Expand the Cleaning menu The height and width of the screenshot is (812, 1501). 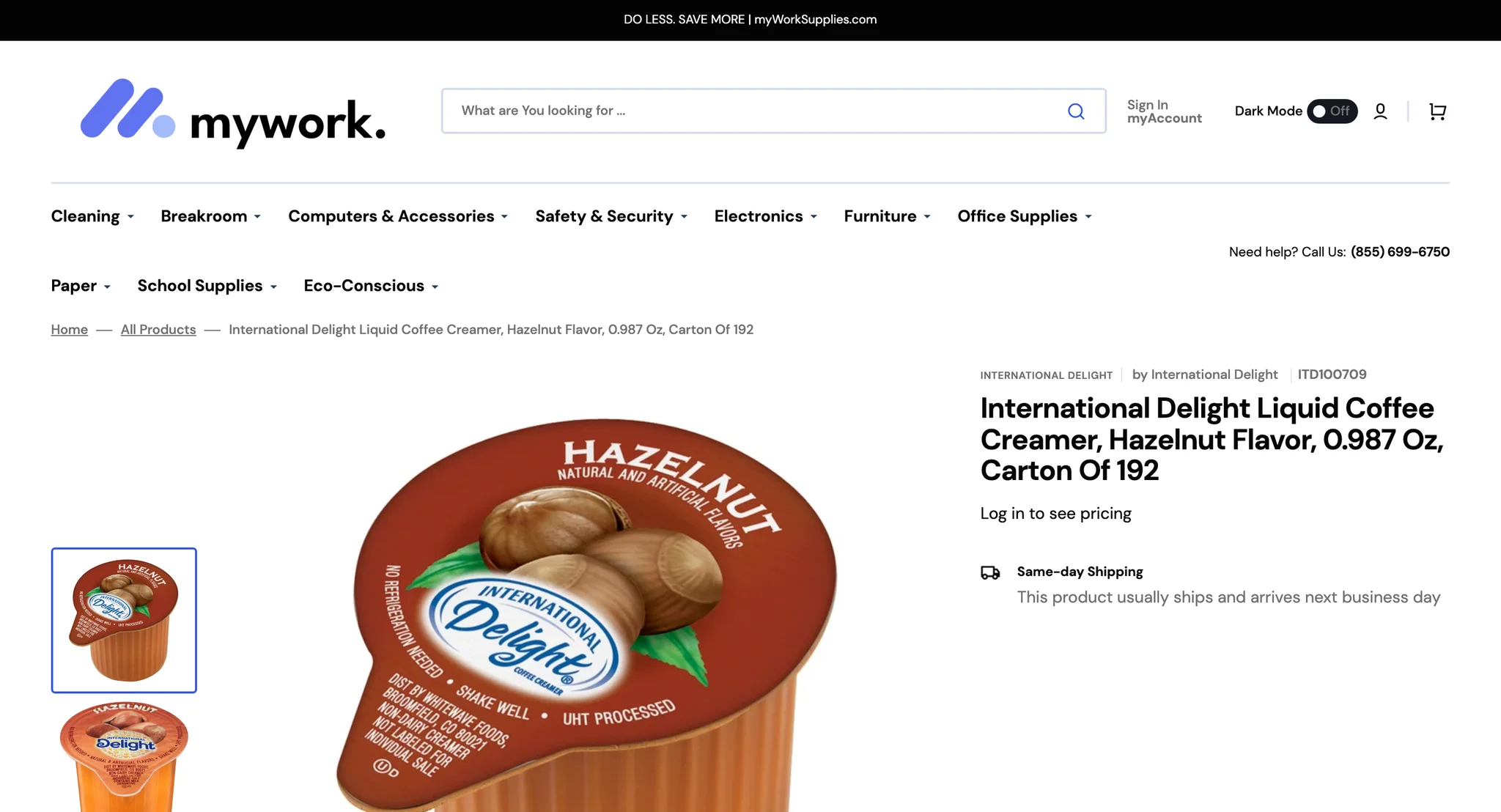click(x=92, y=216)
